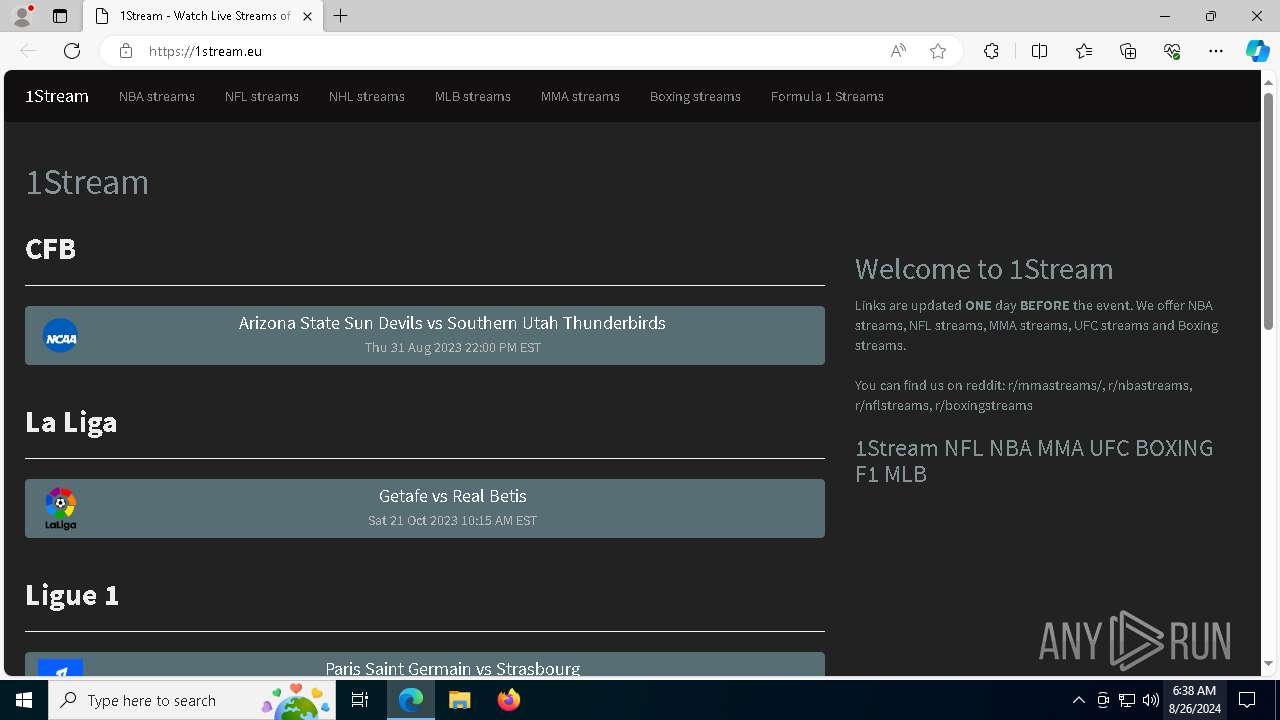Screen dimensions: 1280x720
Task: Show hidden system tray icons
Action: click(x=1078, y=700)
